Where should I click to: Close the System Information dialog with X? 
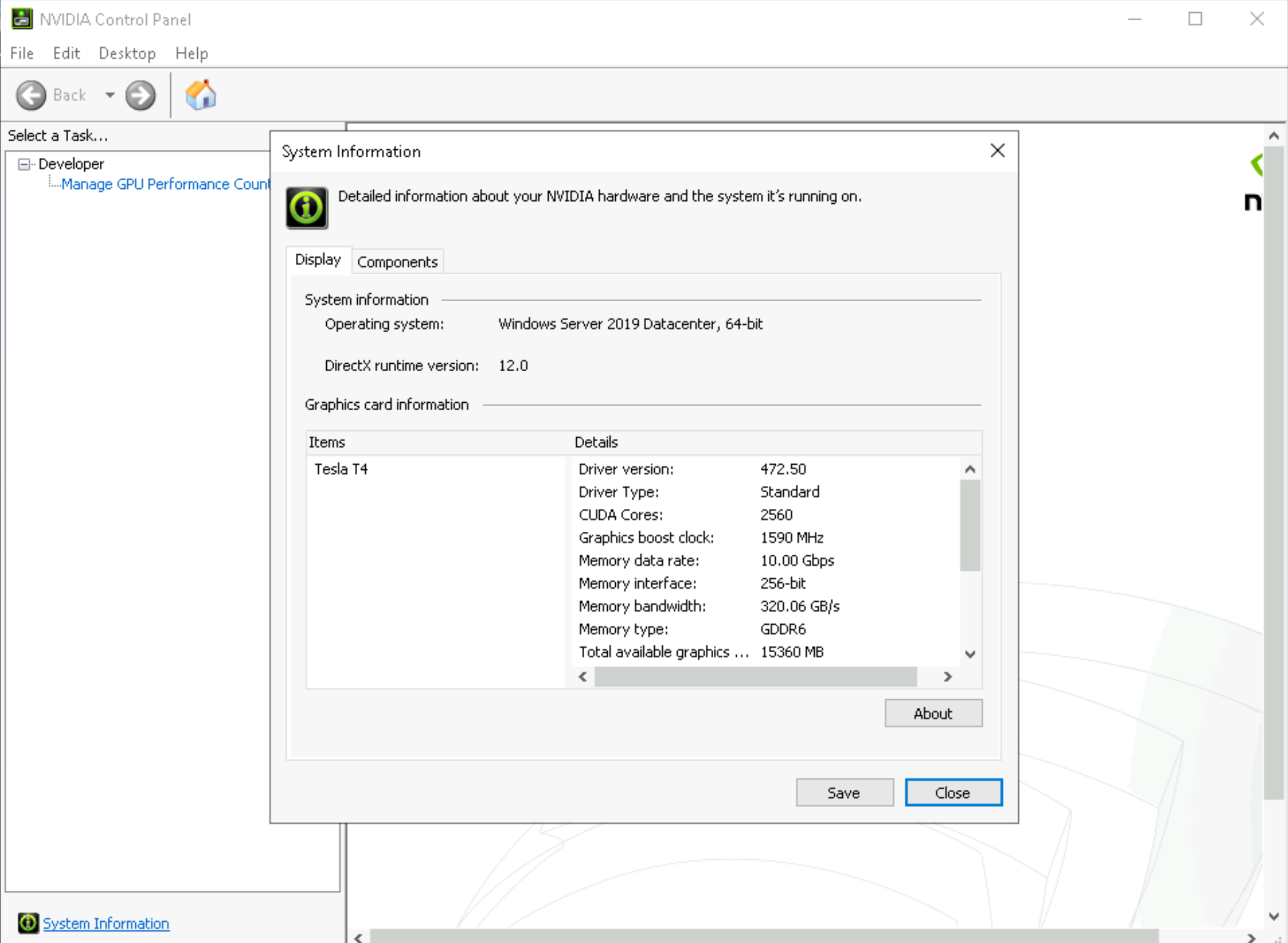click(997, 151)
